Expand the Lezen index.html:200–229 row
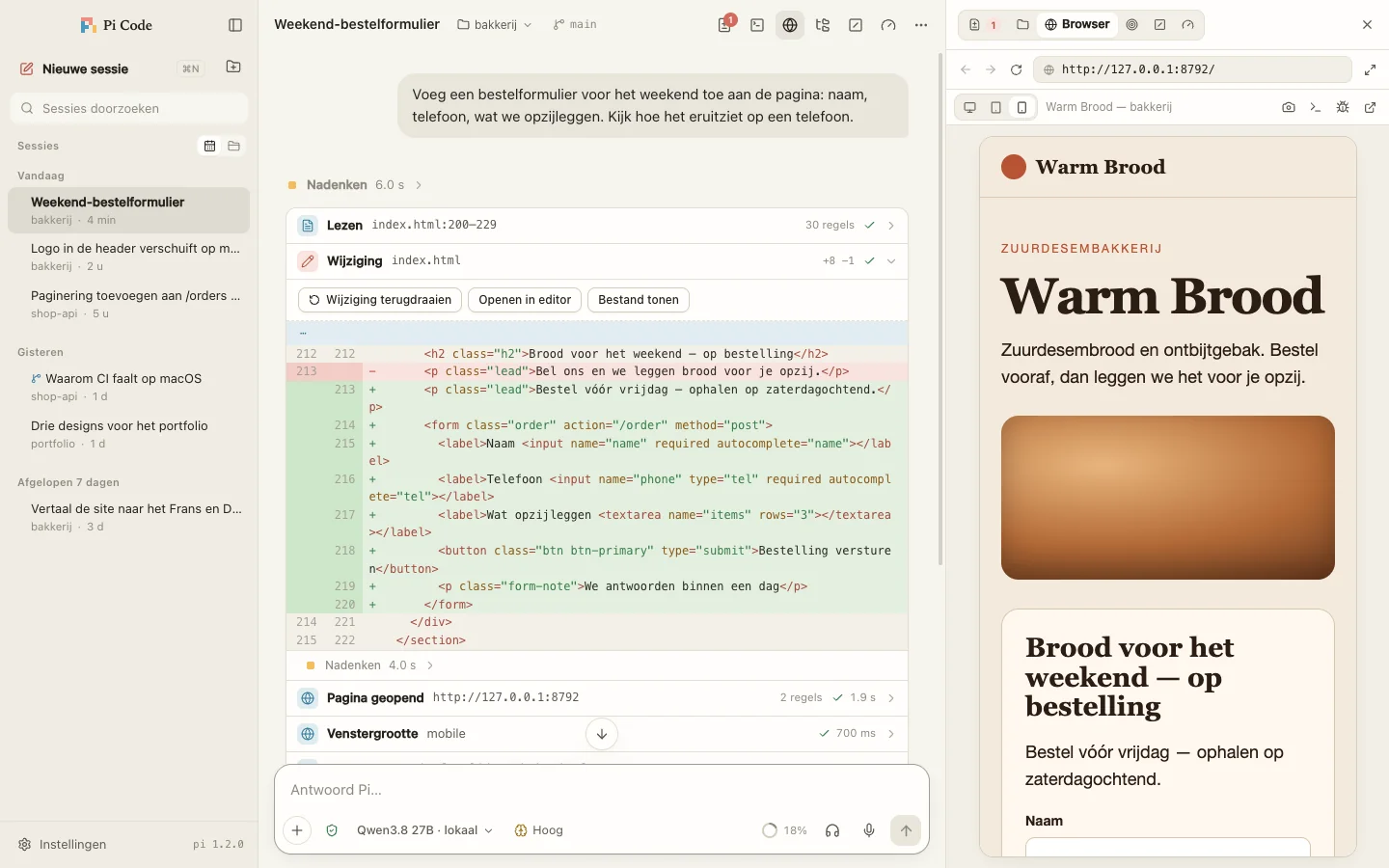The image size is (1389, 868). [597, 226]
